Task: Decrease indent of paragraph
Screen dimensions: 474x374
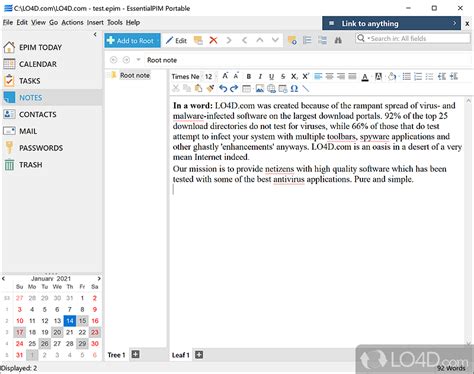Action: (x=442, y=76)
